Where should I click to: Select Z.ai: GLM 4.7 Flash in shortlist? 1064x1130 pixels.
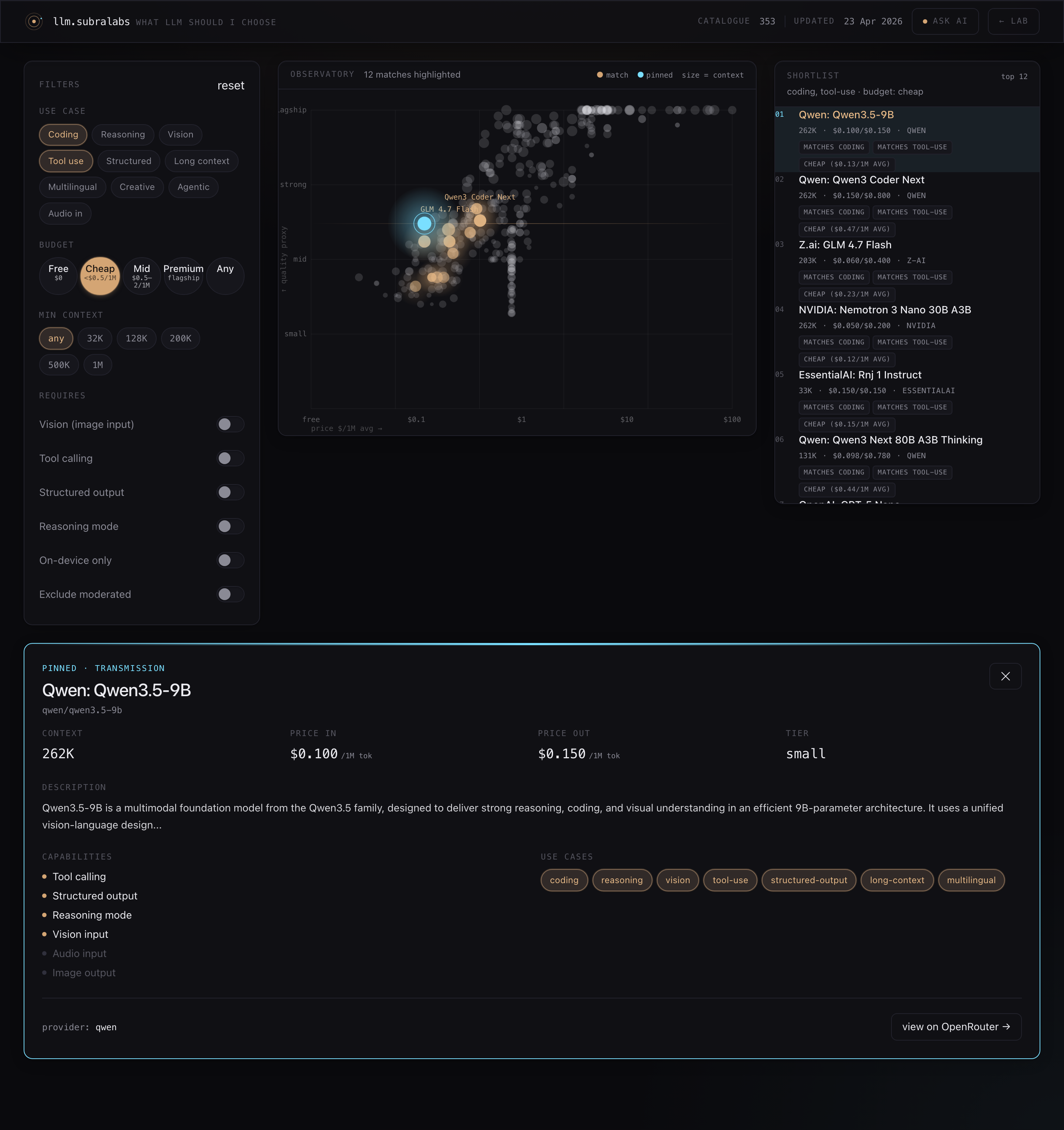coord(907,269)
